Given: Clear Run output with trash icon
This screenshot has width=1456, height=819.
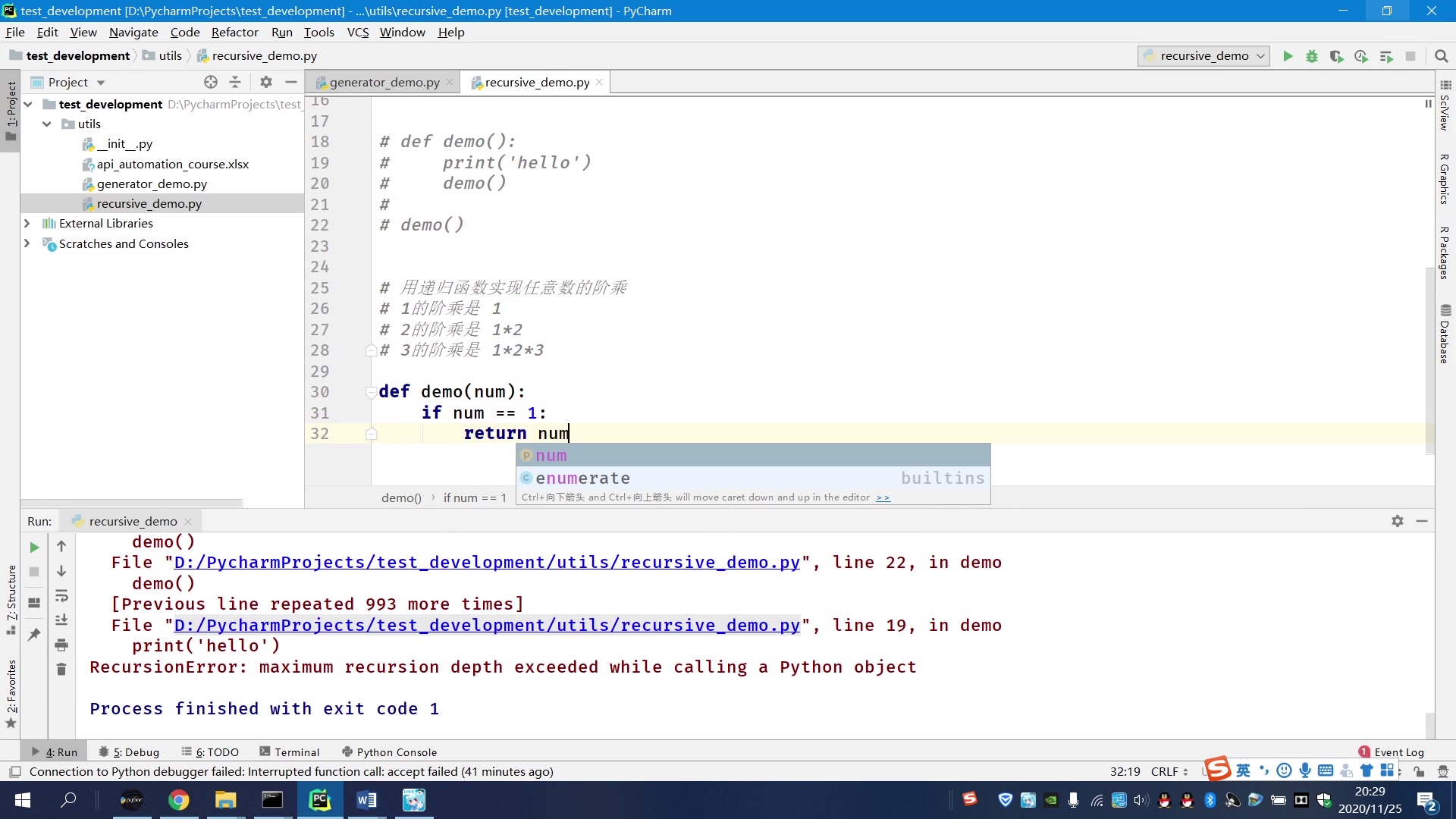Looking at the screenshot, I should (x=61, y=670).
